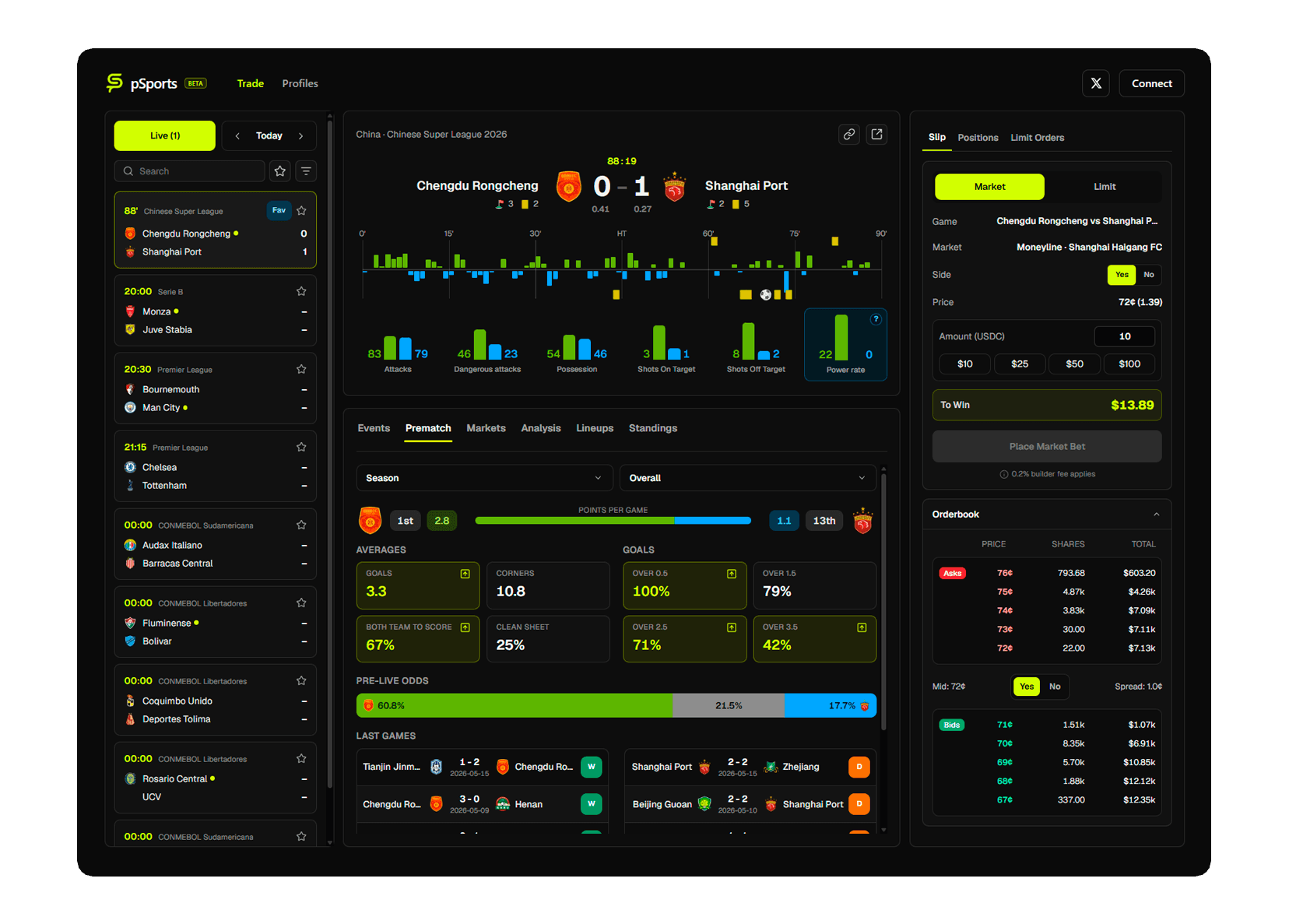Click the match Search field
The image size is (1289, 924).
(x=190, y=171)
